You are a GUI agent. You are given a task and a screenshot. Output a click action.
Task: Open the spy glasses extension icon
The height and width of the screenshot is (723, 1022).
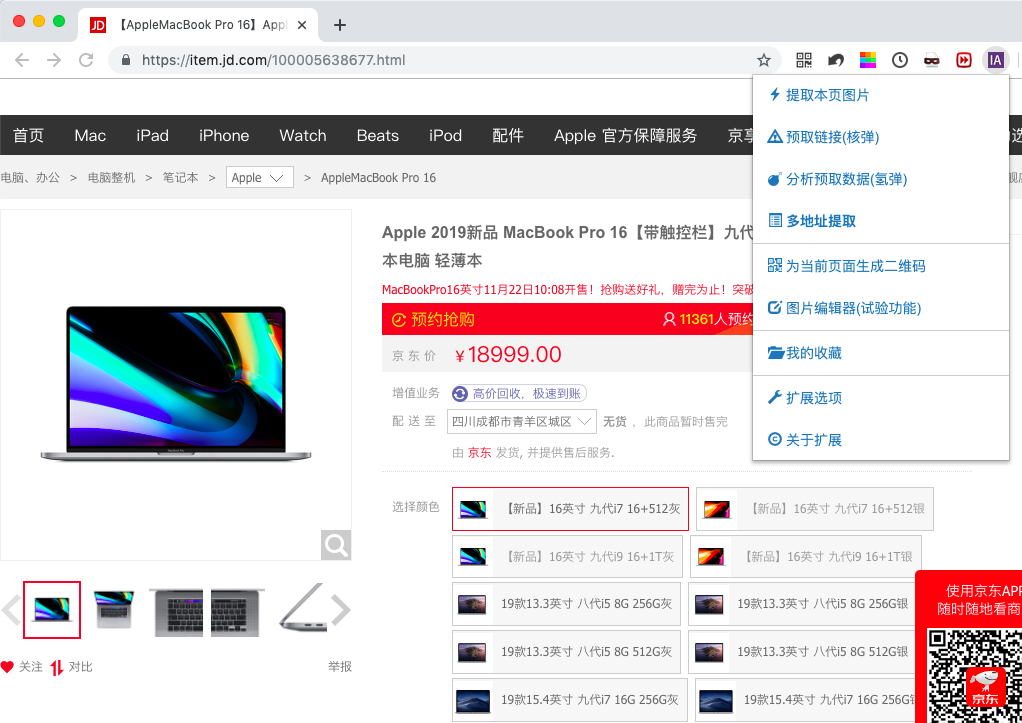pos(931,61)
